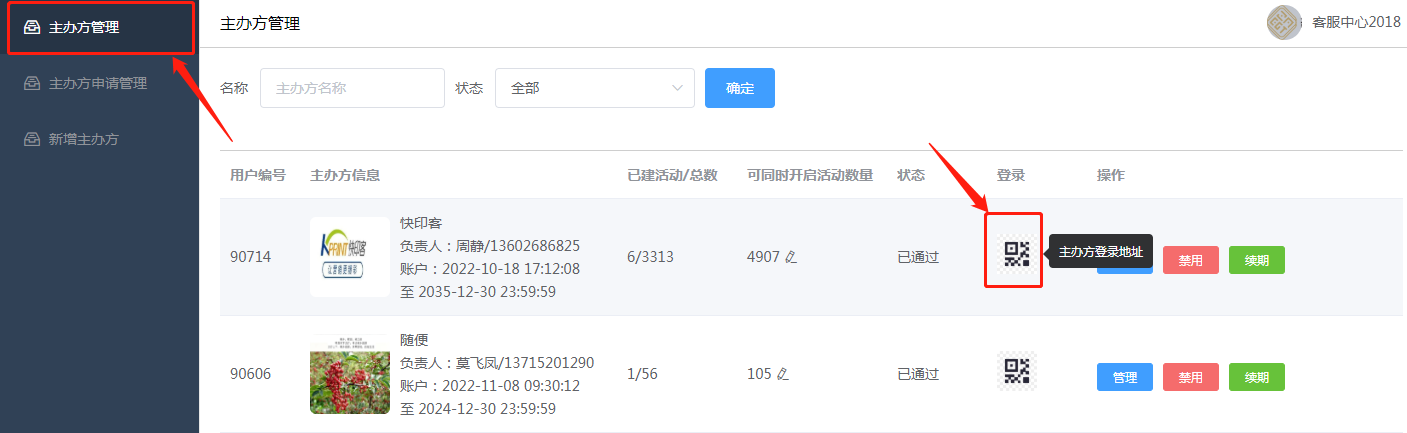Click green 续期 button for 随便

pos(1256,377)
